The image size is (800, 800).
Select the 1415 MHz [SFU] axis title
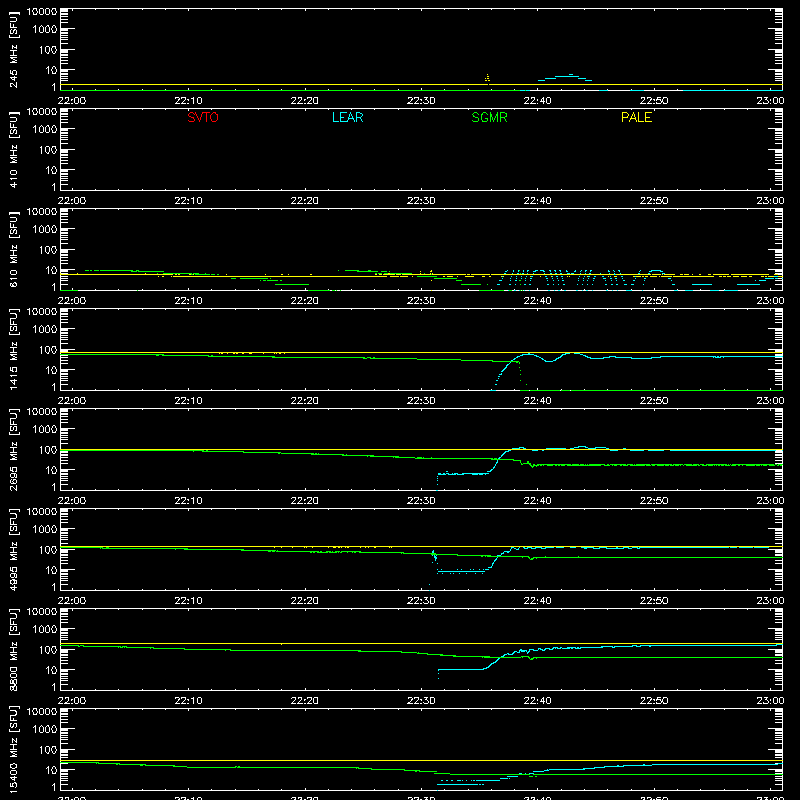point(14,349)
